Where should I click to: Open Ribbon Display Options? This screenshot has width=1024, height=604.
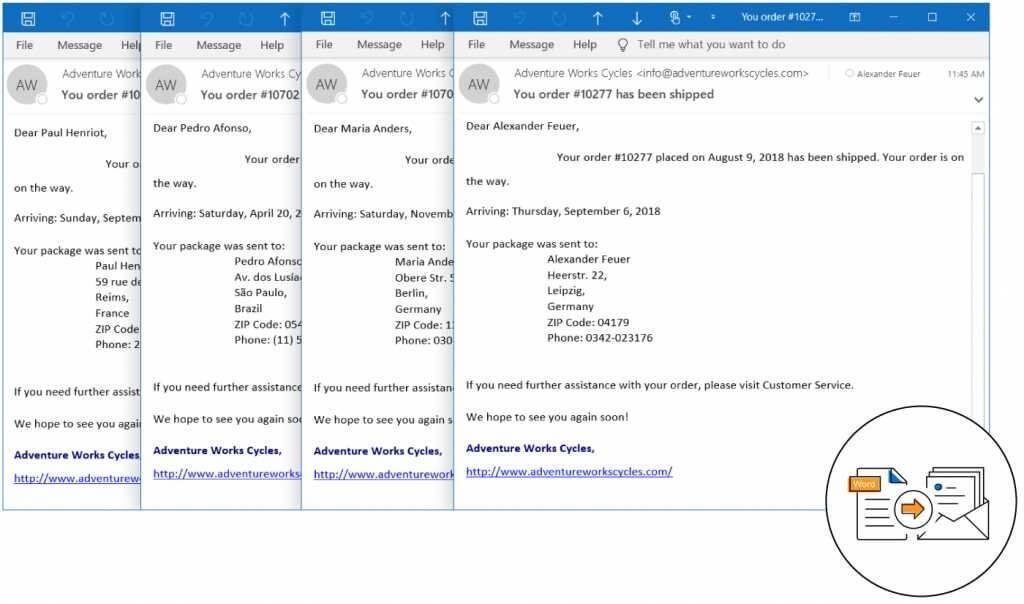pos(854,18)
